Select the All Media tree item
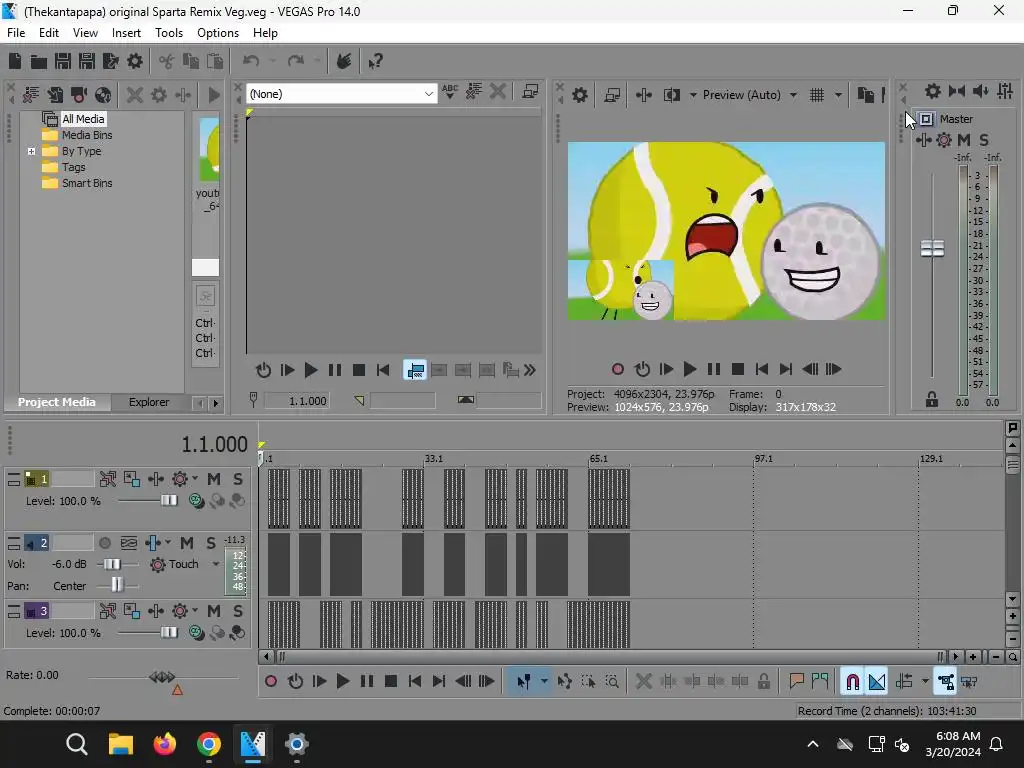 83,119
